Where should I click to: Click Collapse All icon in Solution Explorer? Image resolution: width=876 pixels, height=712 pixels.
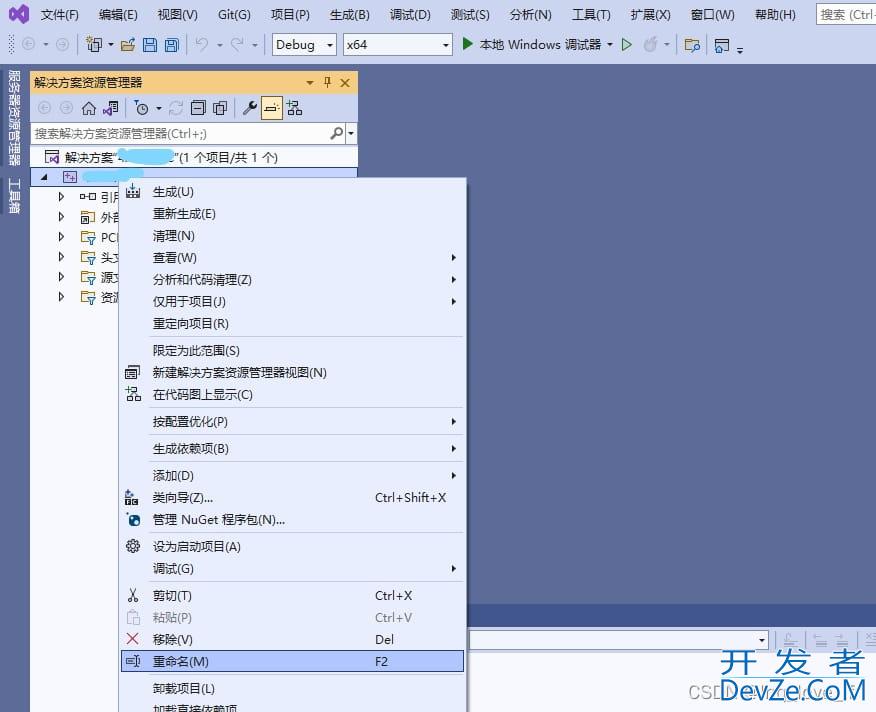click(198, 108)
